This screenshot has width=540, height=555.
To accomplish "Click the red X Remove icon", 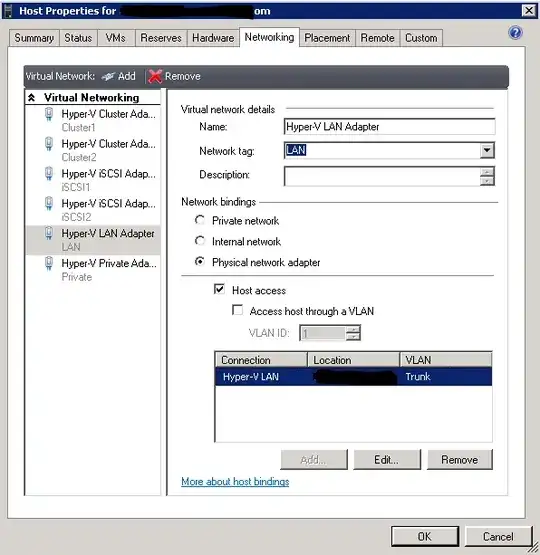I will tap(155, 76).
